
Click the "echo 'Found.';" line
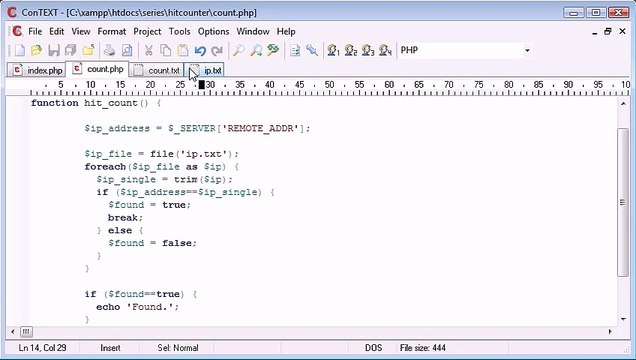138,307
